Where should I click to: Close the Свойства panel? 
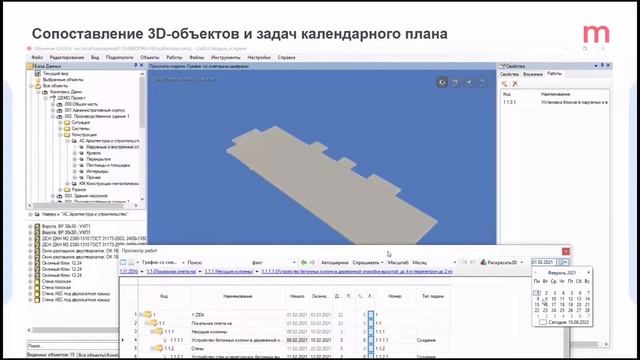[x=608, y=65]
